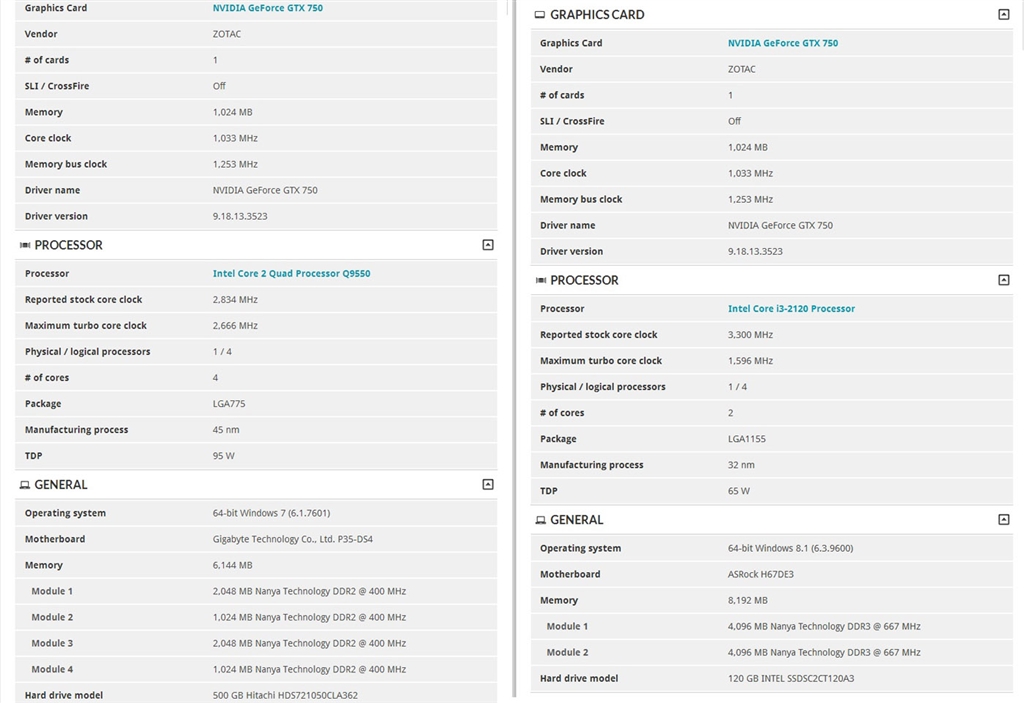Viewport: 1024px width, 703px height.
Task: Click the ASRock H67DE3 motherboard value
Action: 761,575
